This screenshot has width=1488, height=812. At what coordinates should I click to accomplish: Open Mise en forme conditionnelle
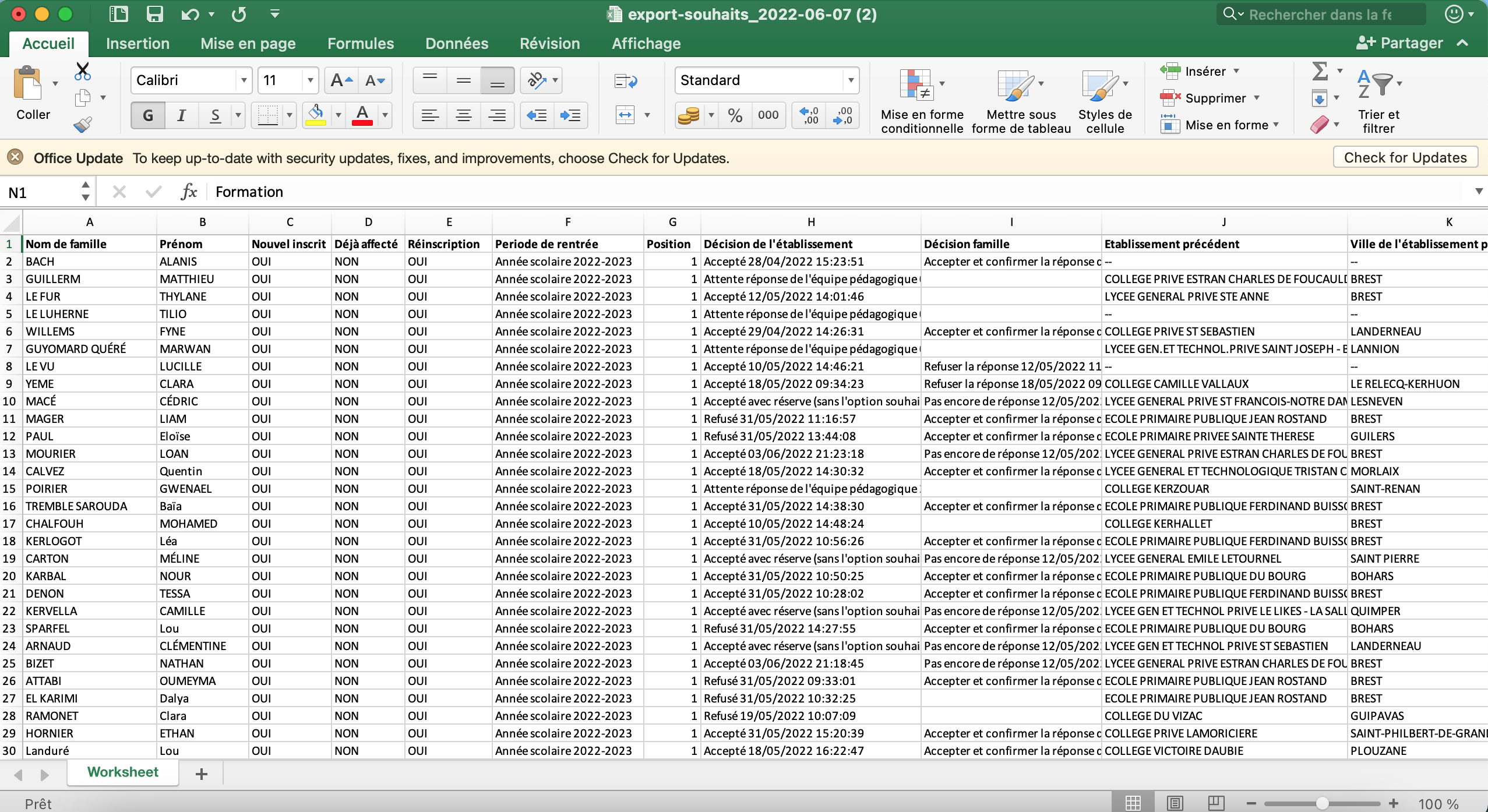click(x=922, y=102)
